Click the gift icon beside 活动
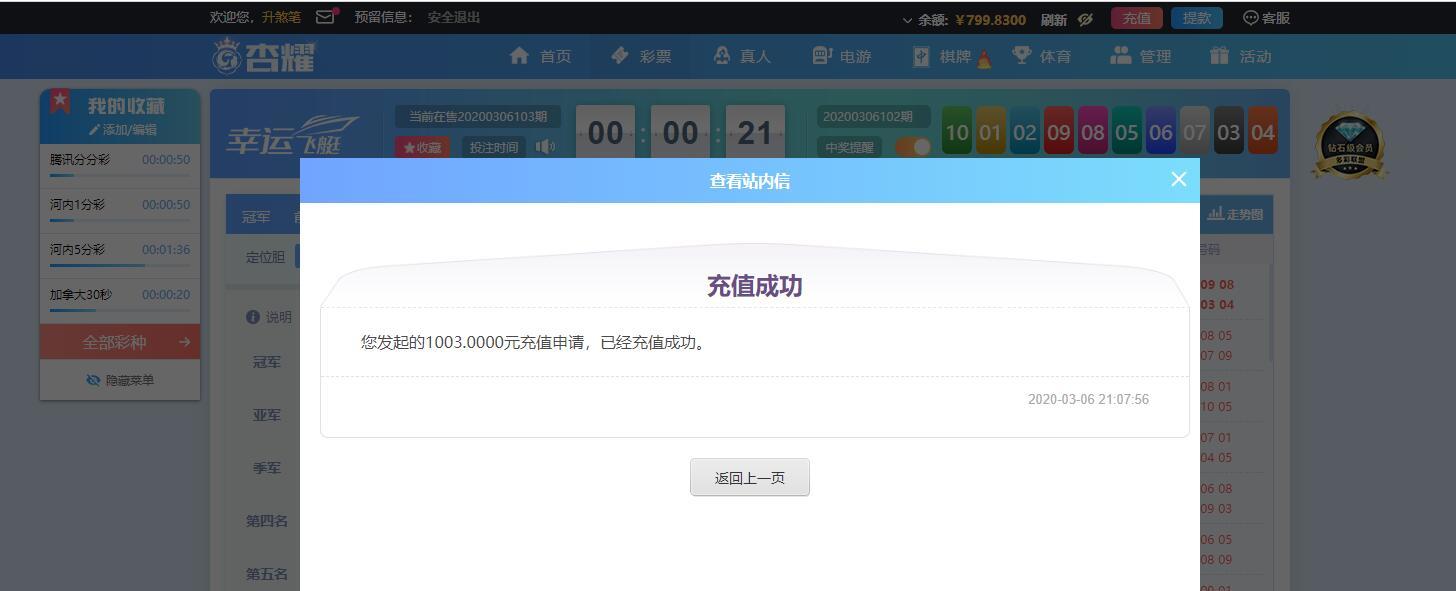This screenshot has width=1456, height=591. (x=1219, y=55)
